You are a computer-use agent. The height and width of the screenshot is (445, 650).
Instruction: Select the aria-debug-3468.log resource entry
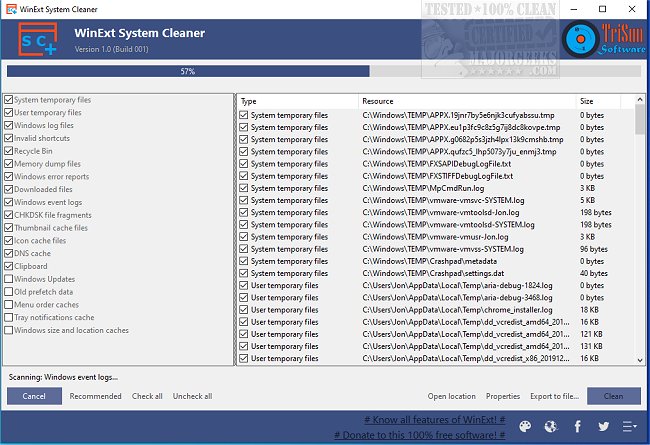click(457, 298)
